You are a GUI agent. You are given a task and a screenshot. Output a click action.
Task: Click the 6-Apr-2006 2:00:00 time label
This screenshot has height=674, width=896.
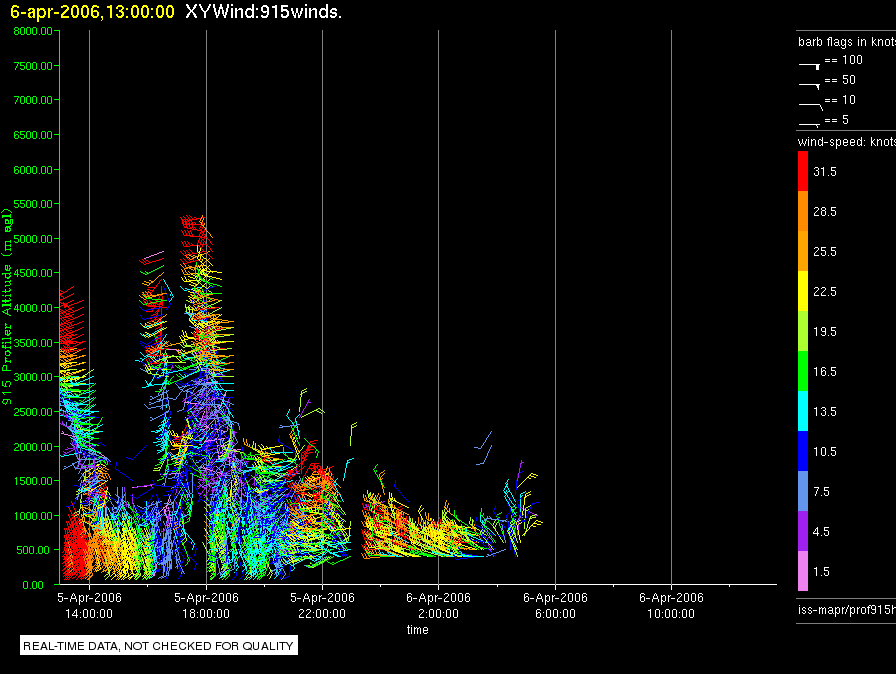438,605
